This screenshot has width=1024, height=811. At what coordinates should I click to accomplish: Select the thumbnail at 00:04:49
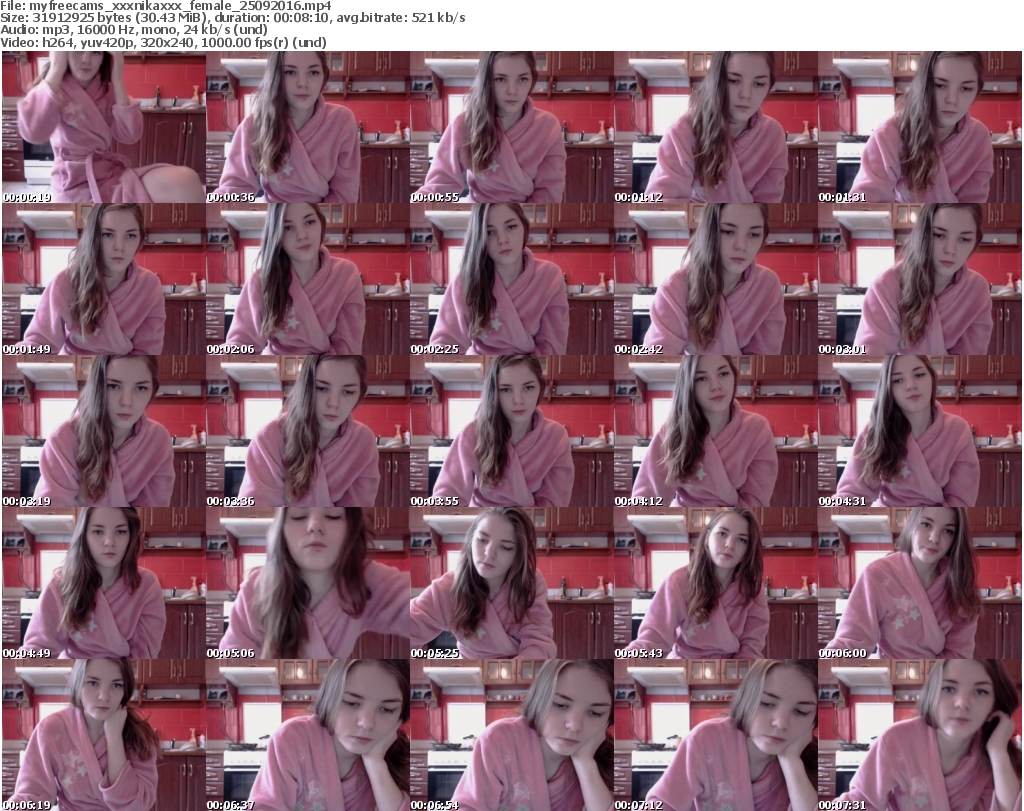coord(103,582)
